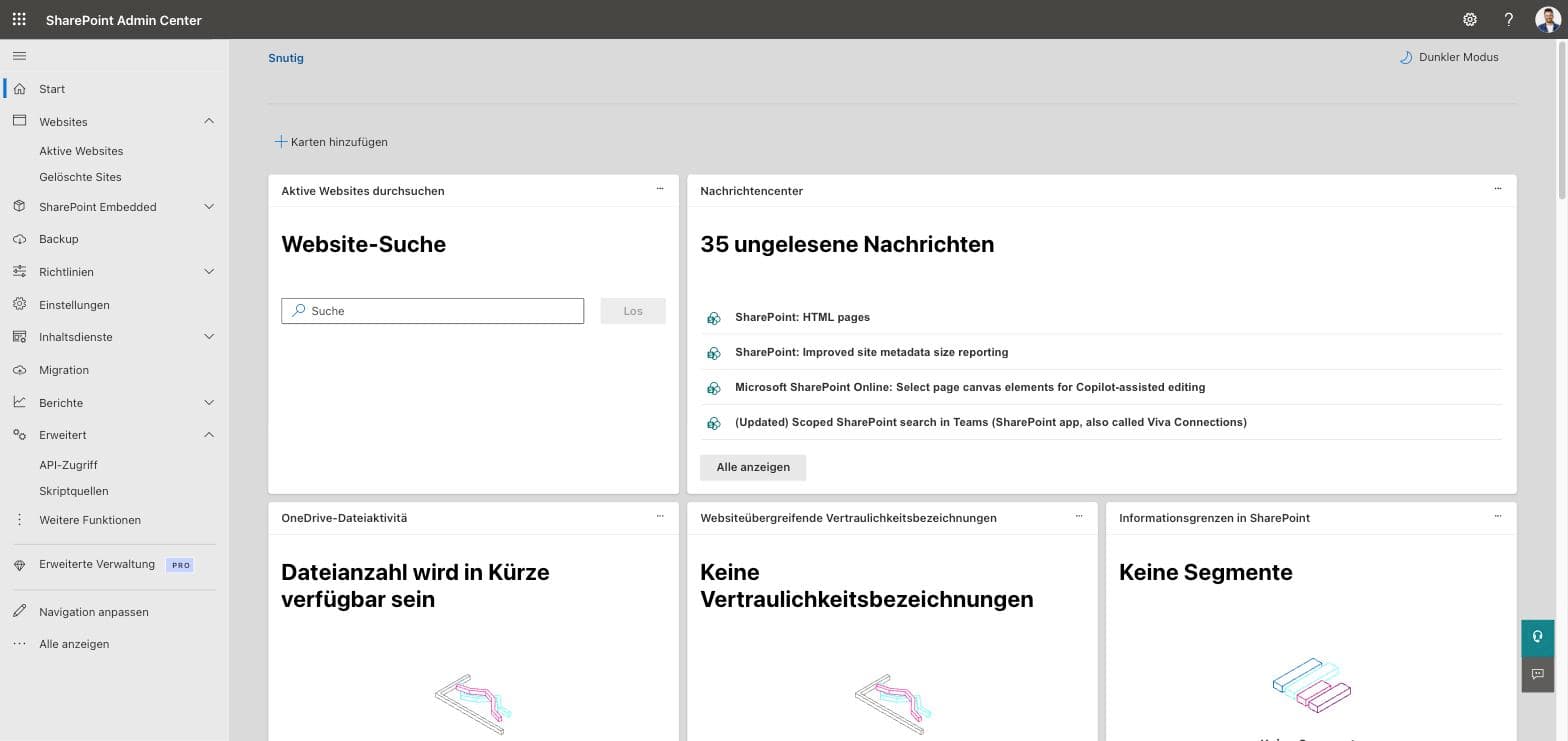This screenshot has width=1568, height=741.
Task: Open message Improved site metadata size reporting
Action: pos(871,352)
